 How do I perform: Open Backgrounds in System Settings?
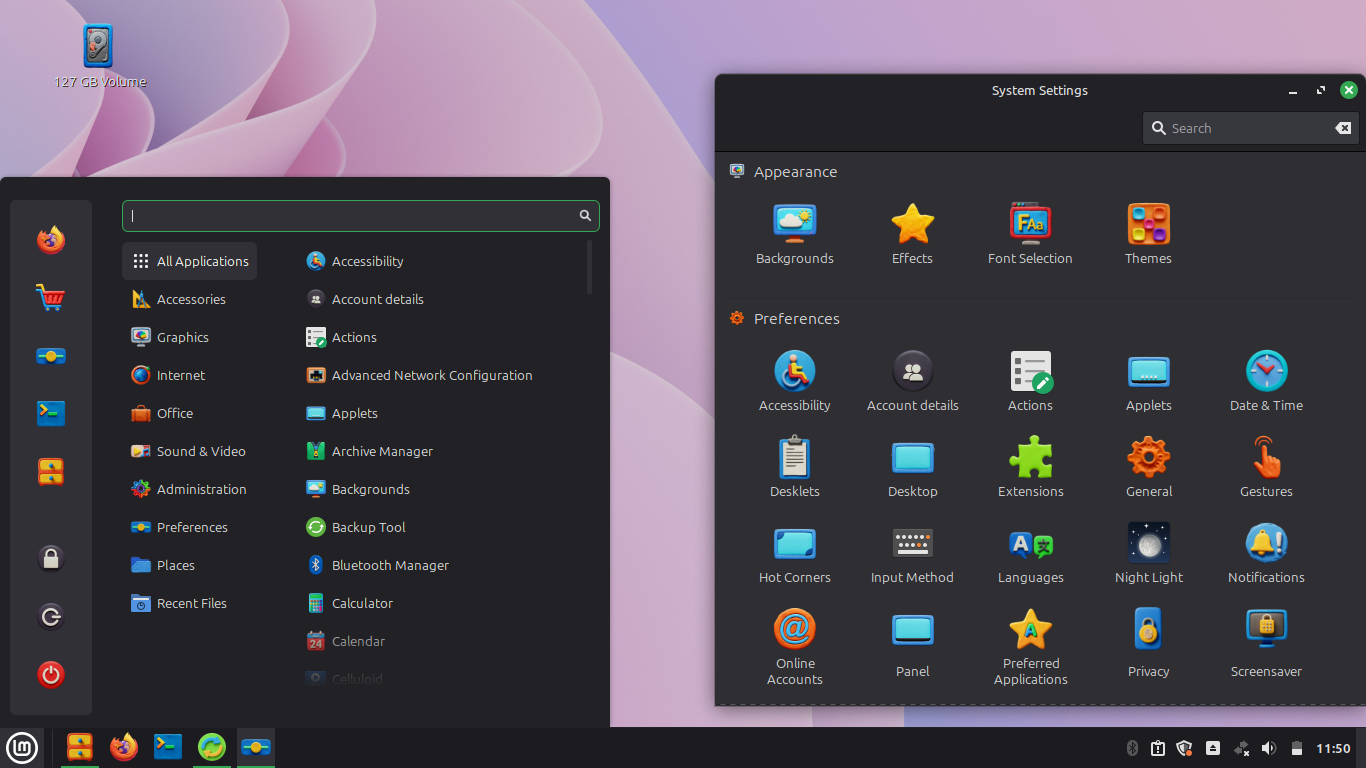click(x=794, y=235)
